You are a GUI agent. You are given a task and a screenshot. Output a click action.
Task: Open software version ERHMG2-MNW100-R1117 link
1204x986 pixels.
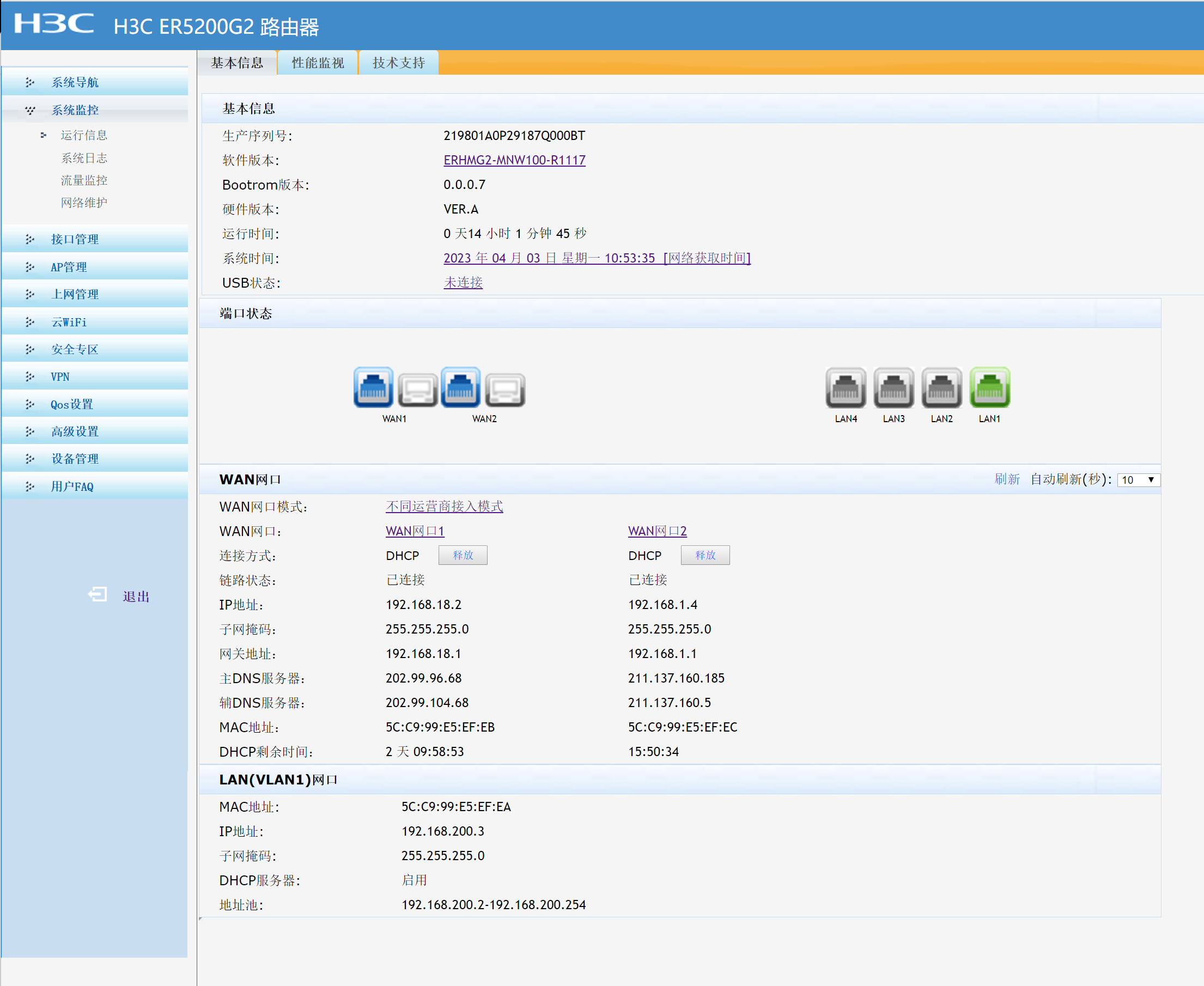(x=514, y=160)
